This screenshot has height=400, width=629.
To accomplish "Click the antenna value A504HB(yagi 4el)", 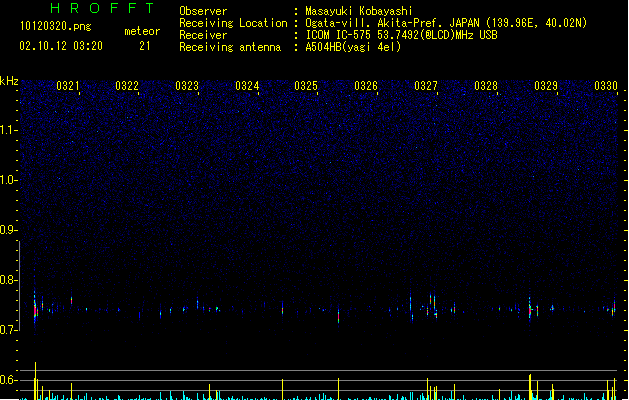I will point(353,47).
